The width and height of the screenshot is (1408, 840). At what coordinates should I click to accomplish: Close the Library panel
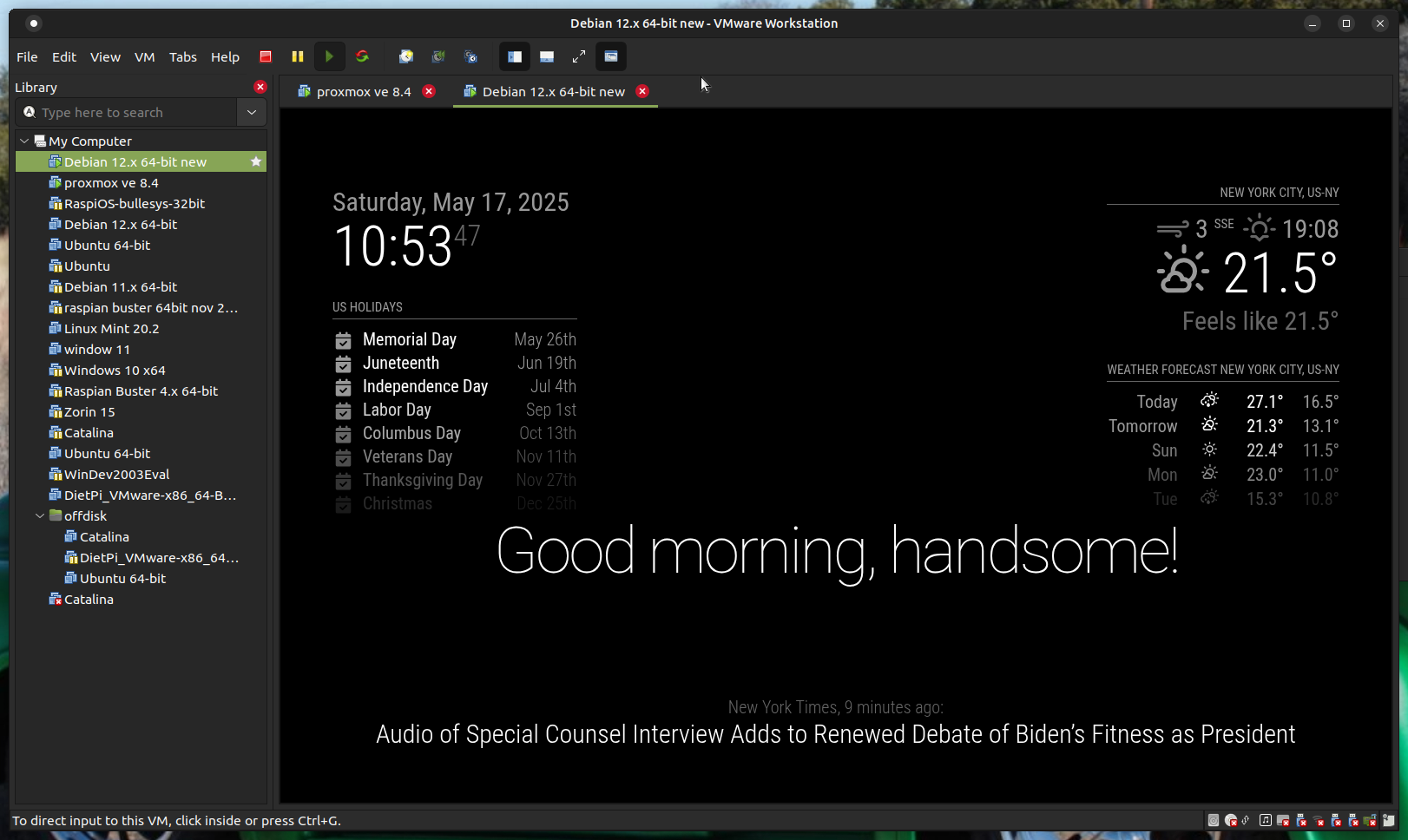[x=260, y=87]
